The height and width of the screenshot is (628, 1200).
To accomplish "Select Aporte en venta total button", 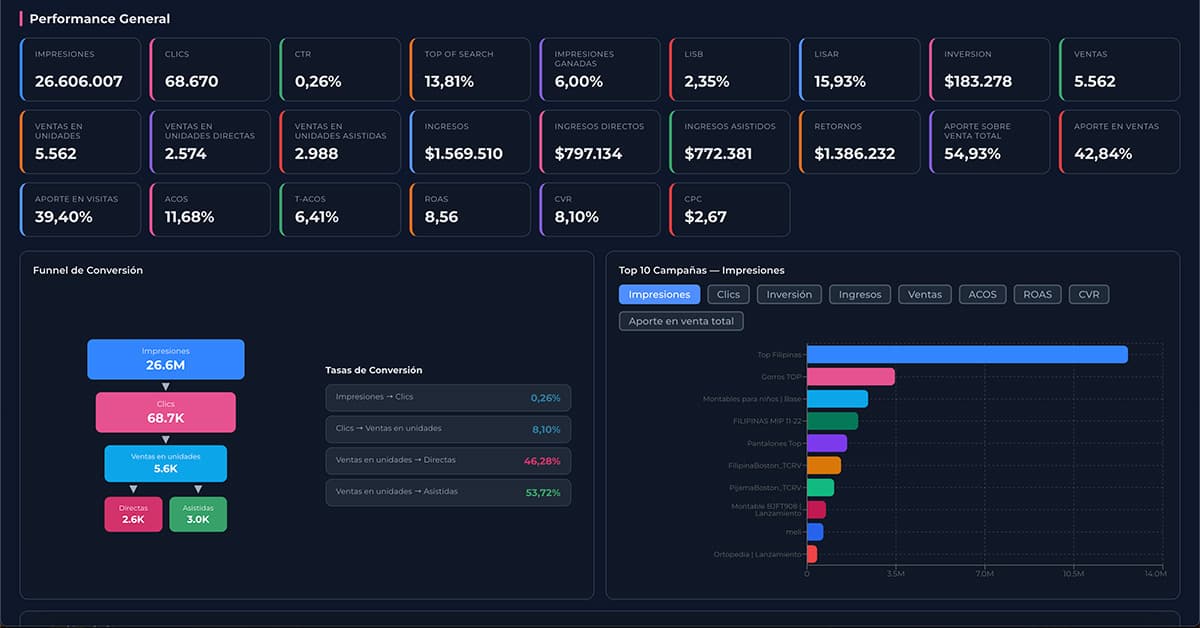I will (x=681, y=322).
